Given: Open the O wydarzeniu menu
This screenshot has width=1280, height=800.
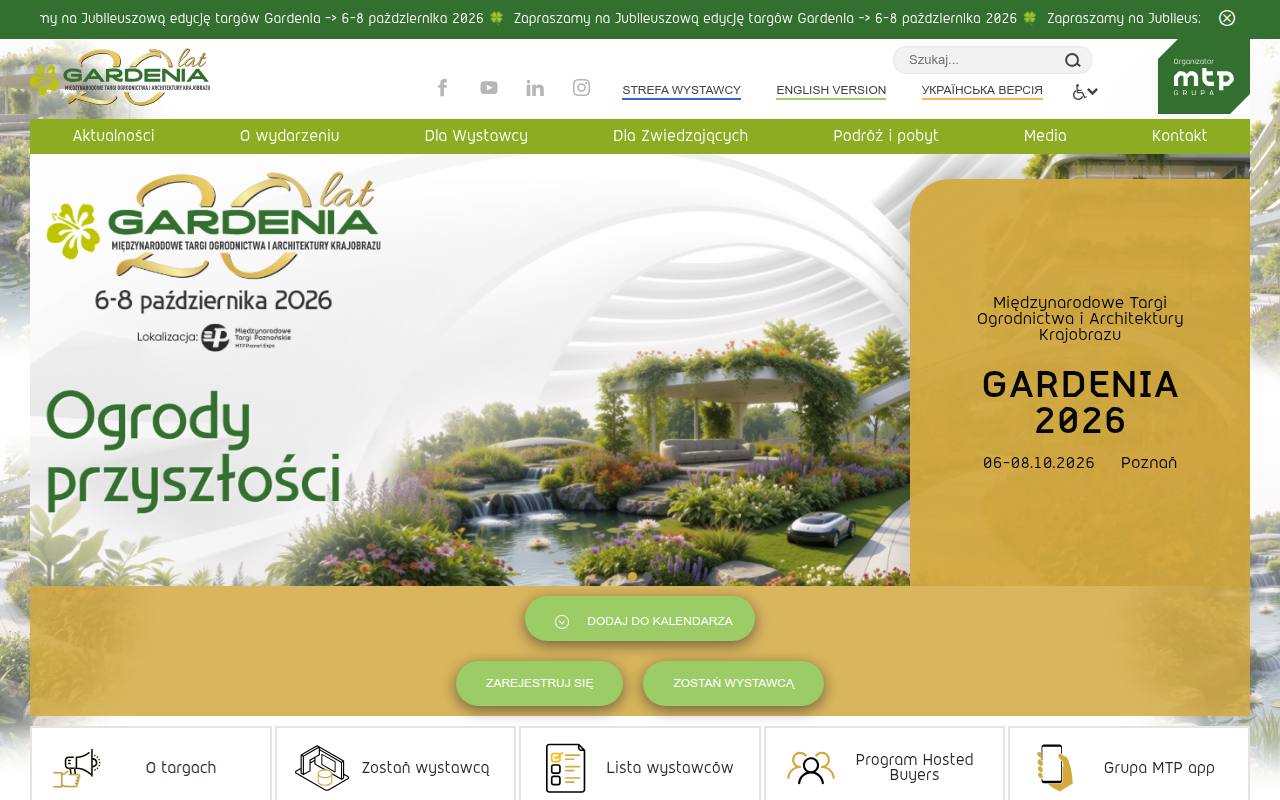Looking at the screenshot, I should click(289, 136).
